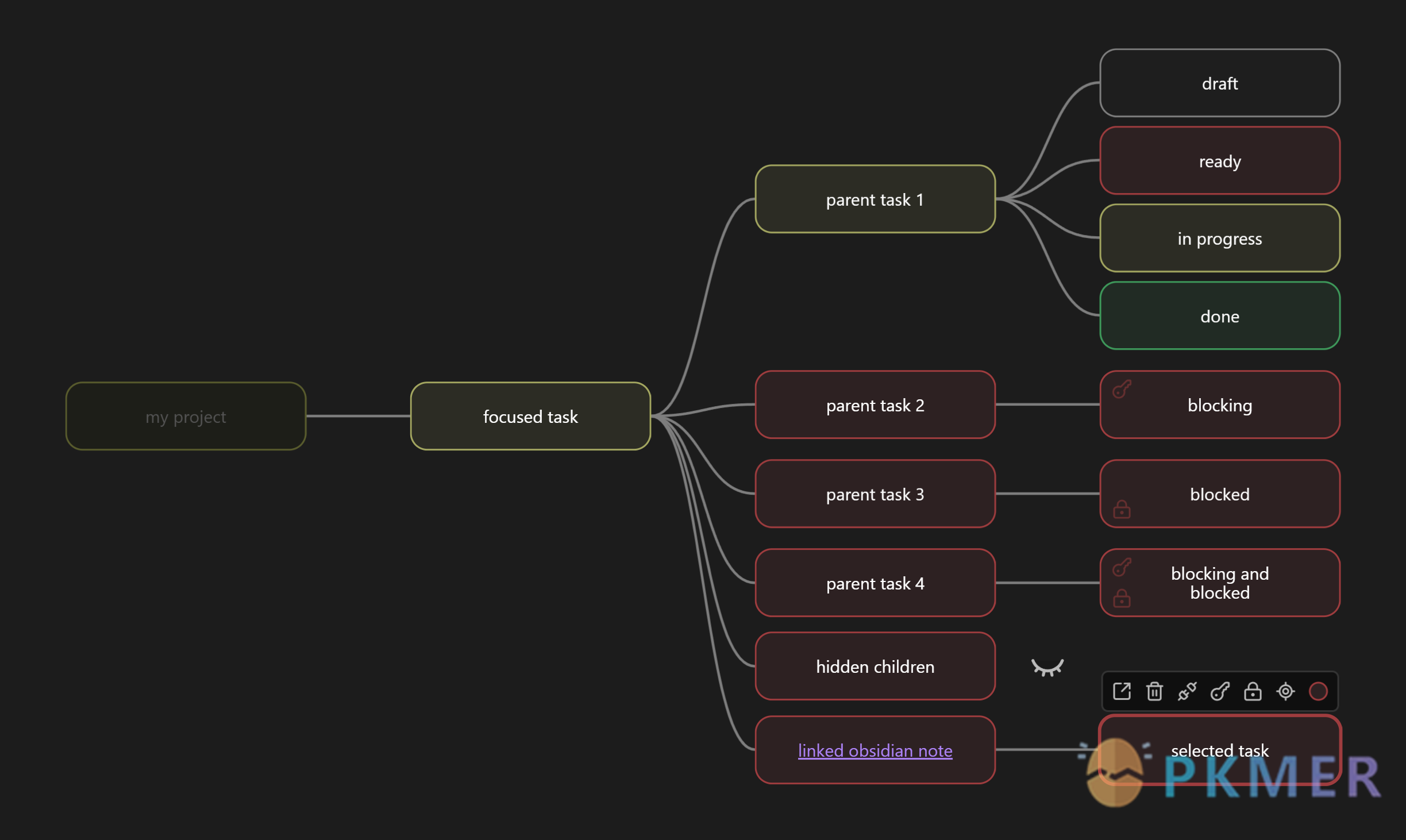The image size is (1406, 840).
Task: Click the unplug/disconnect icon in the toolbar
Action: pos(1187,691)
